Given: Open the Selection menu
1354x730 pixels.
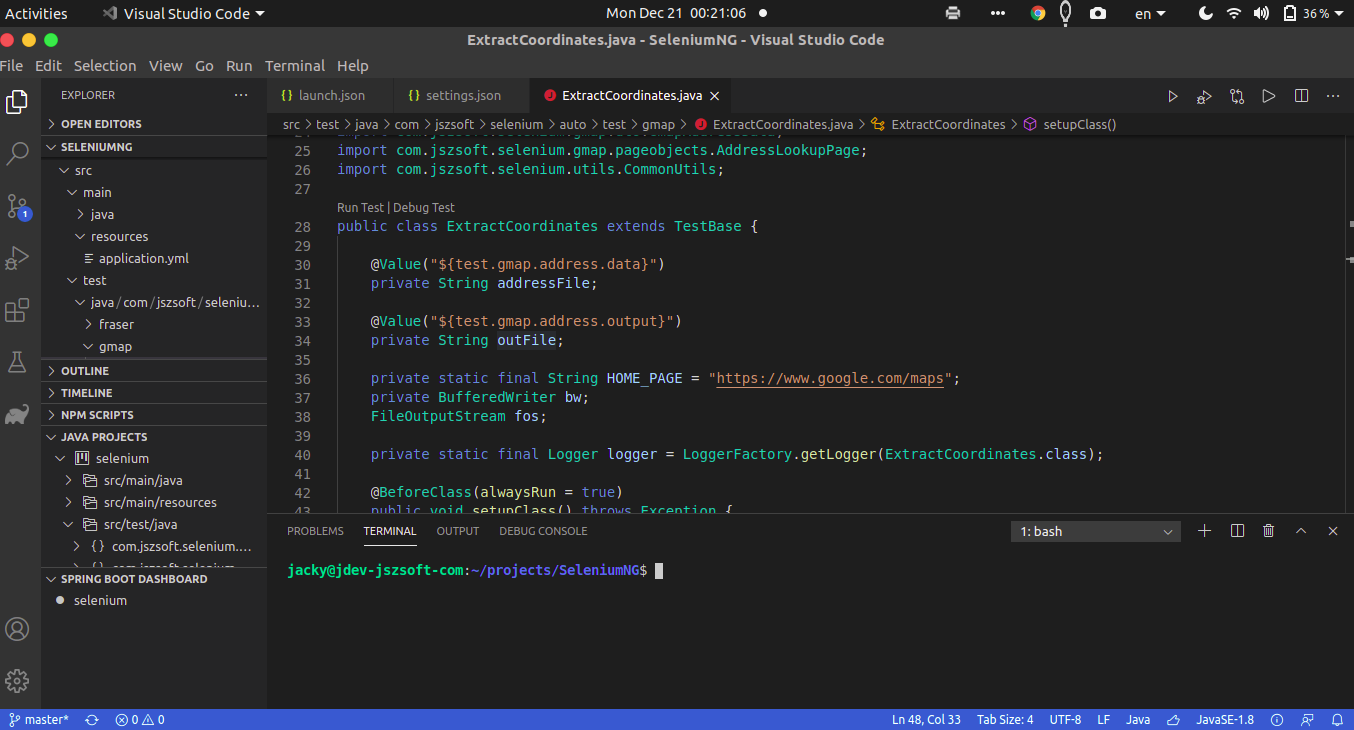Looking at the screenshot, I should click(105, 66).
